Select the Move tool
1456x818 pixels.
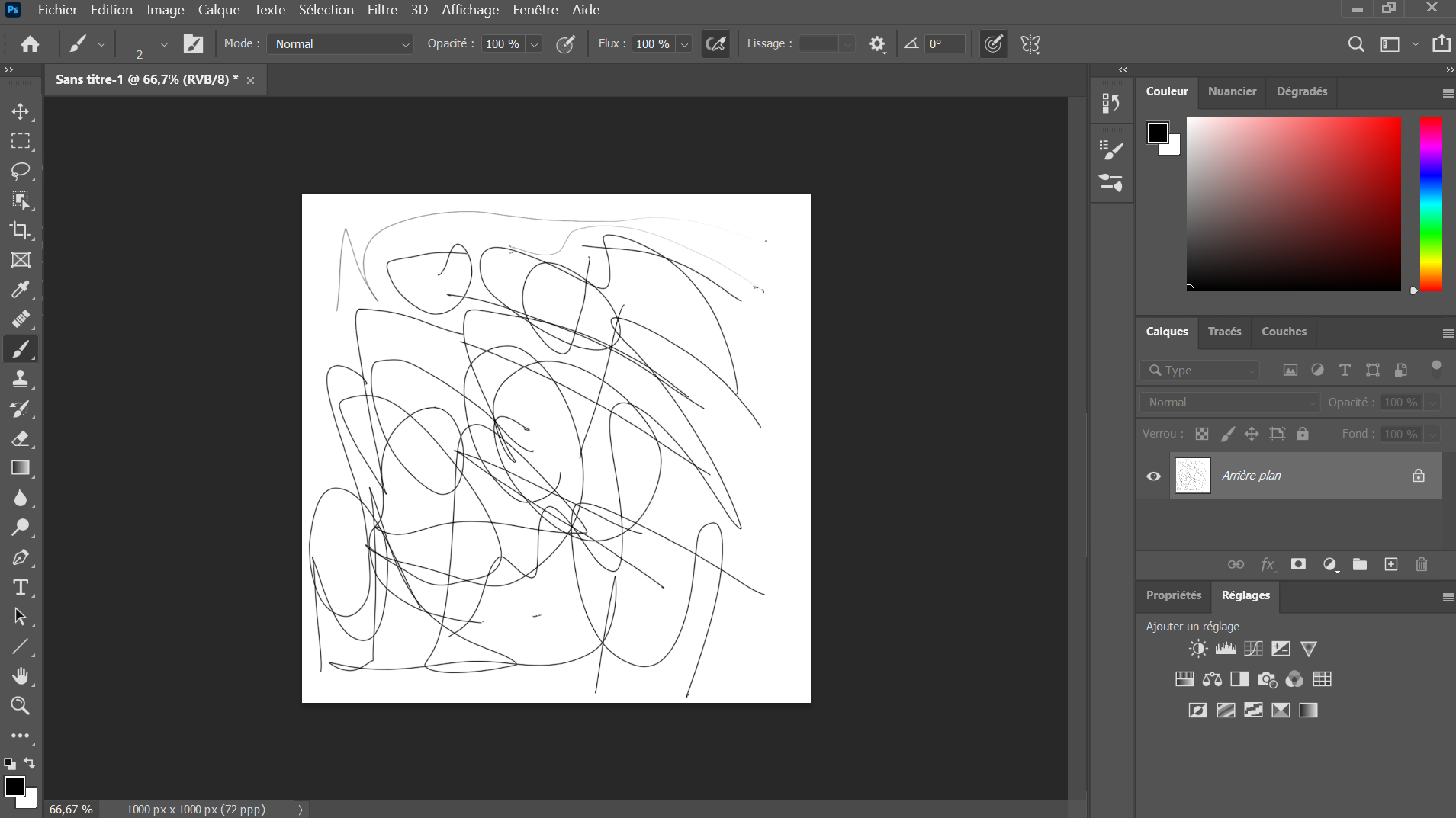[x=21, y=111]
